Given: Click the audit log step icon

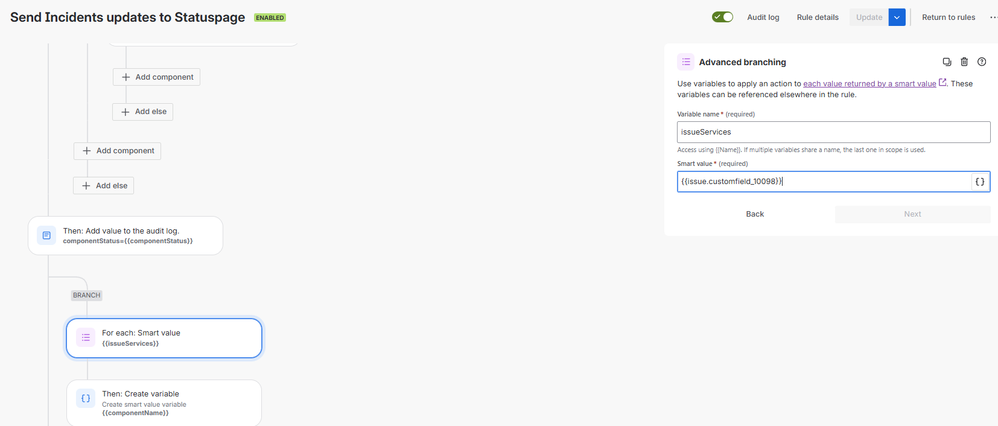Looking at the screenshot, I should click(x=46, y=236).
